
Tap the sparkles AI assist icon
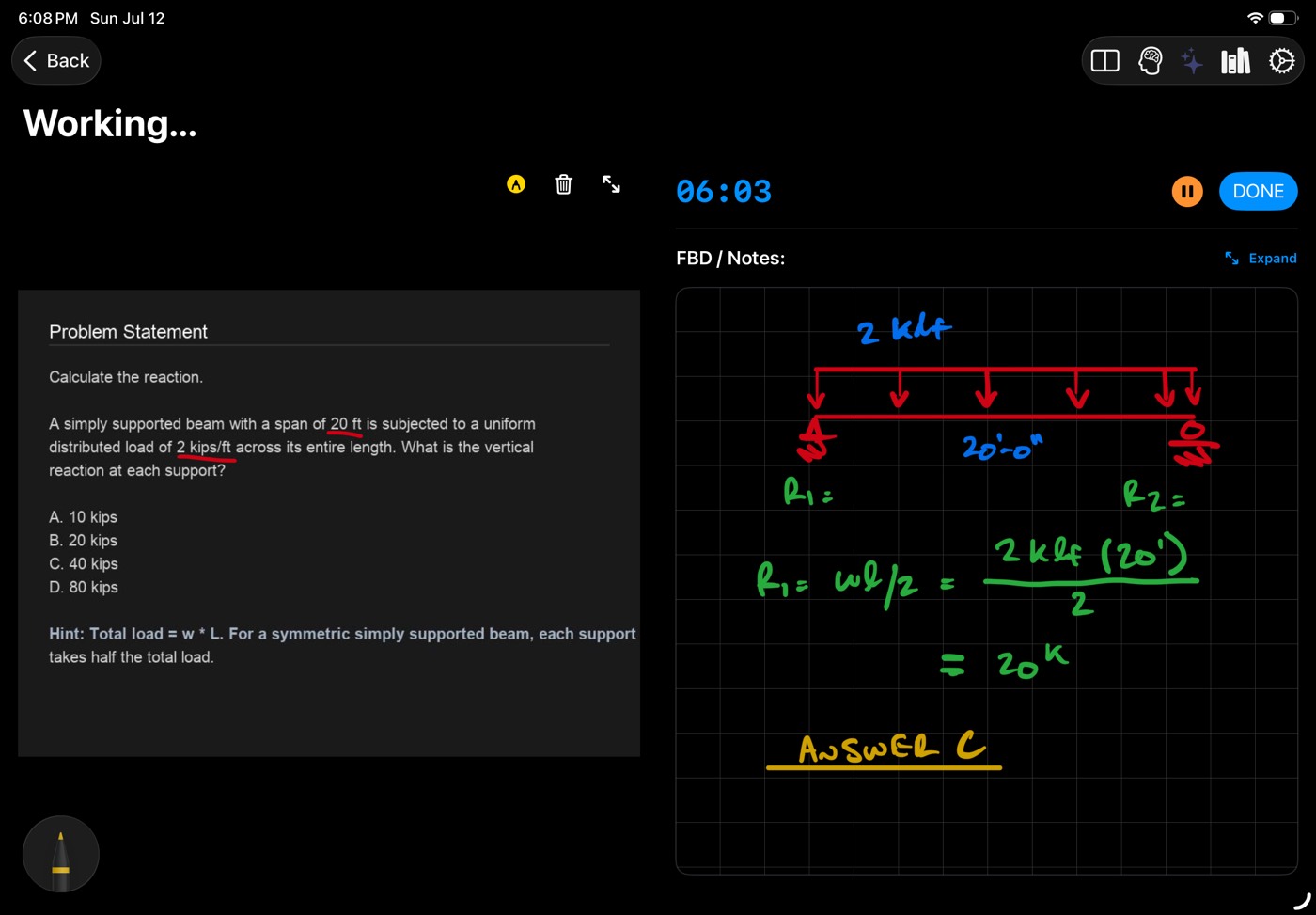(x=1192, y=61)
